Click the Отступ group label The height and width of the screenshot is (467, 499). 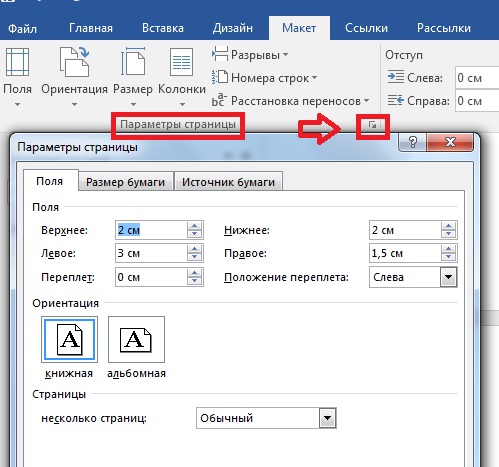pyautogui.click(x=404, y=55)
